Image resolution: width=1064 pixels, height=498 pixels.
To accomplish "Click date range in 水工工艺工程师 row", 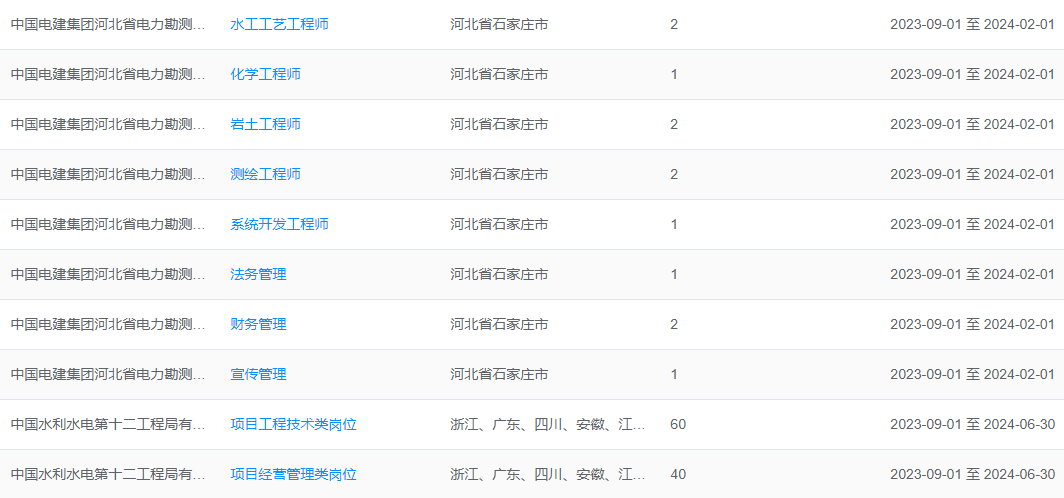I will pos(972,24).
